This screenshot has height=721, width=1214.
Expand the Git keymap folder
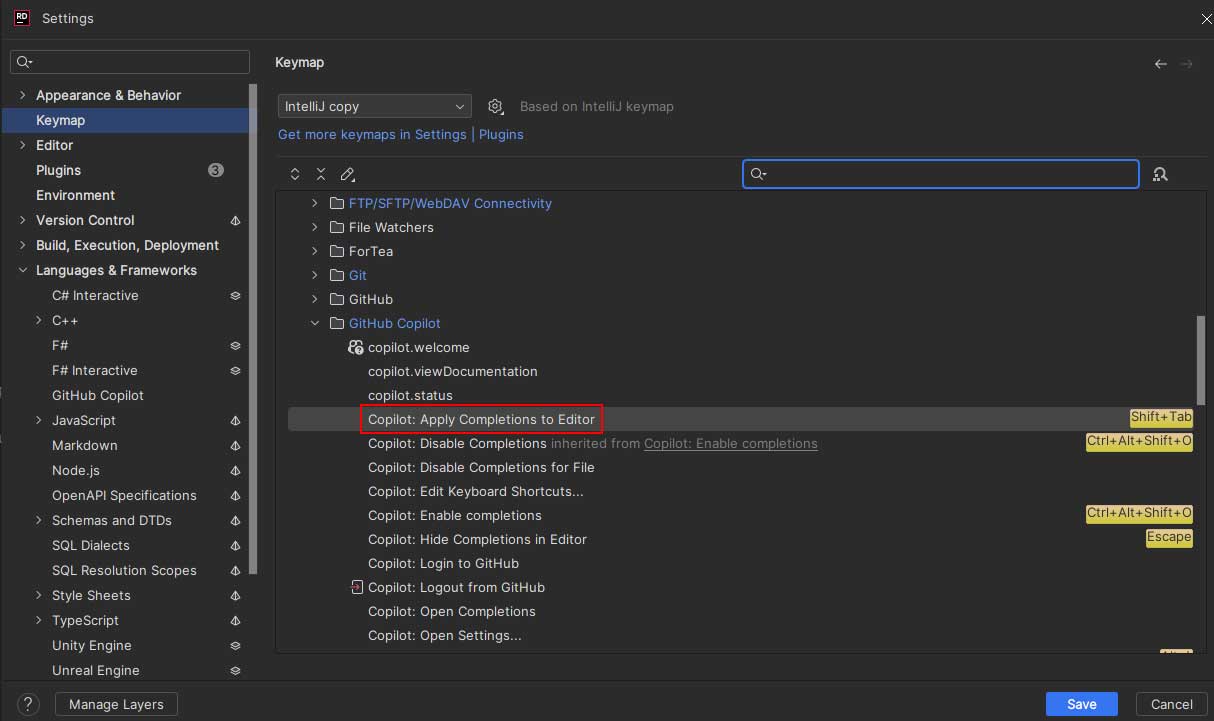coord(315,275)
